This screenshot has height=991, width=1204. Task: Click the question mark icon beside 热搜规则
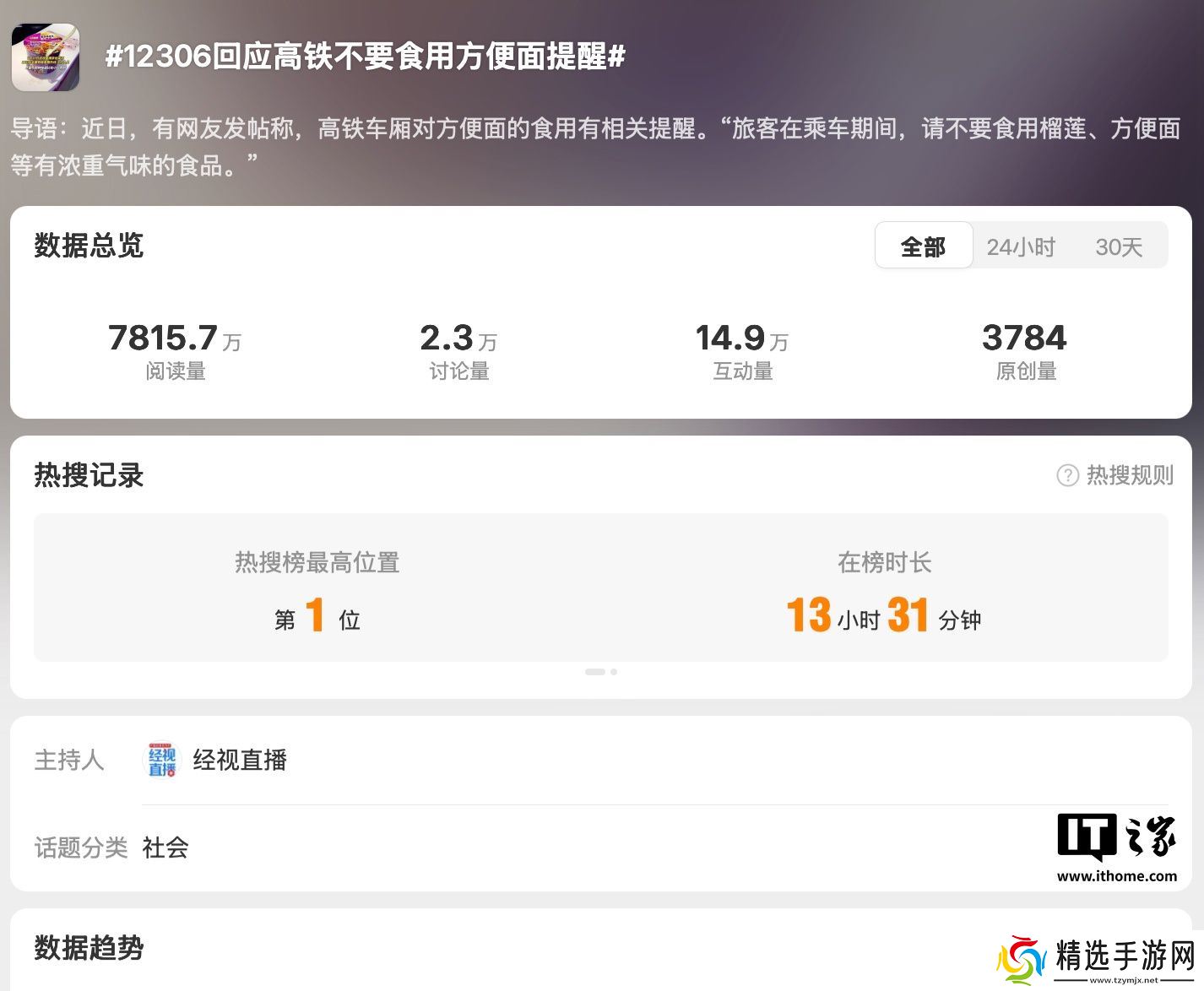pos(1067,475)
